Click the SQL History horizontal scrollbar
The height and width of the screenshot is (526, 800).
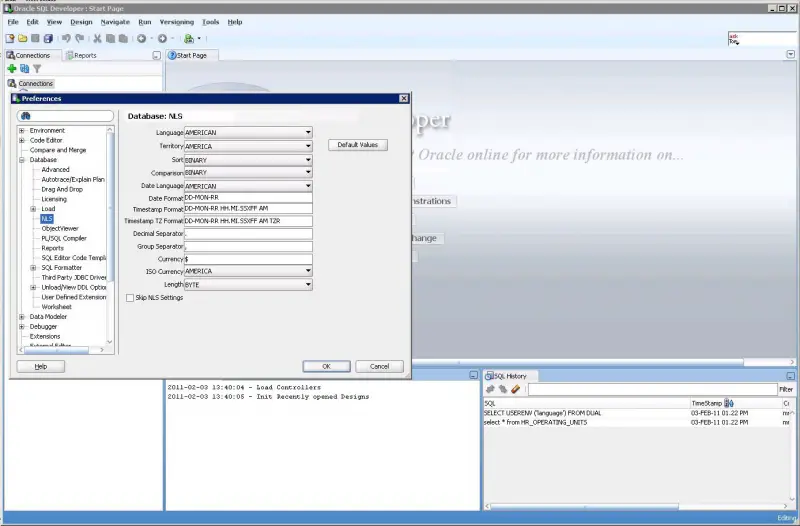pyautogui.click(x=584, y=507)
